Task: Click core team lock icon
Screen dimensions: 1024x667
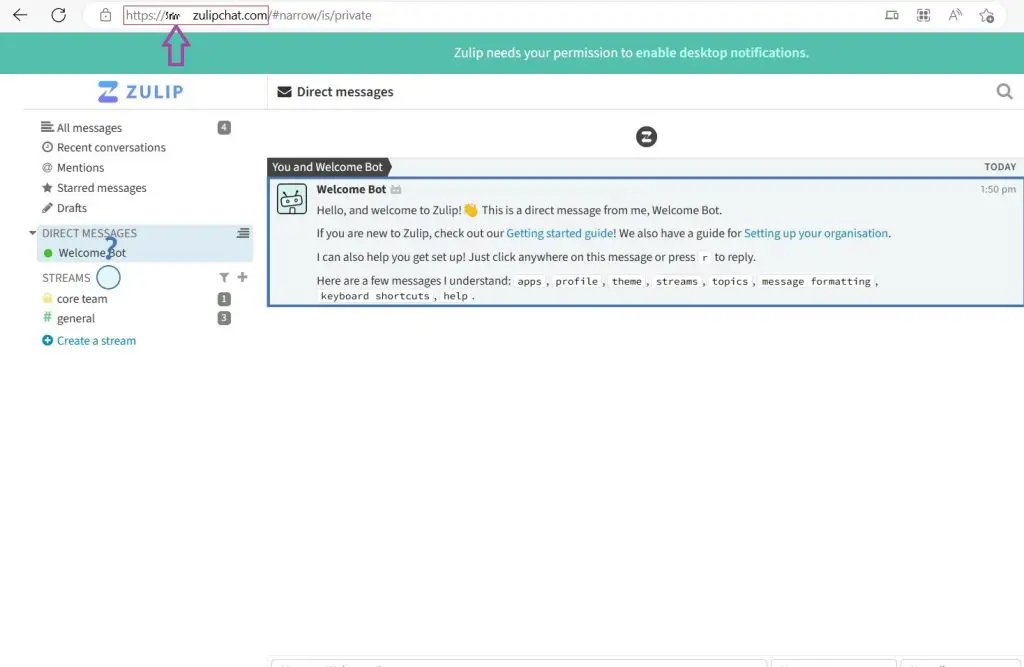Action: tap(47, 298)
